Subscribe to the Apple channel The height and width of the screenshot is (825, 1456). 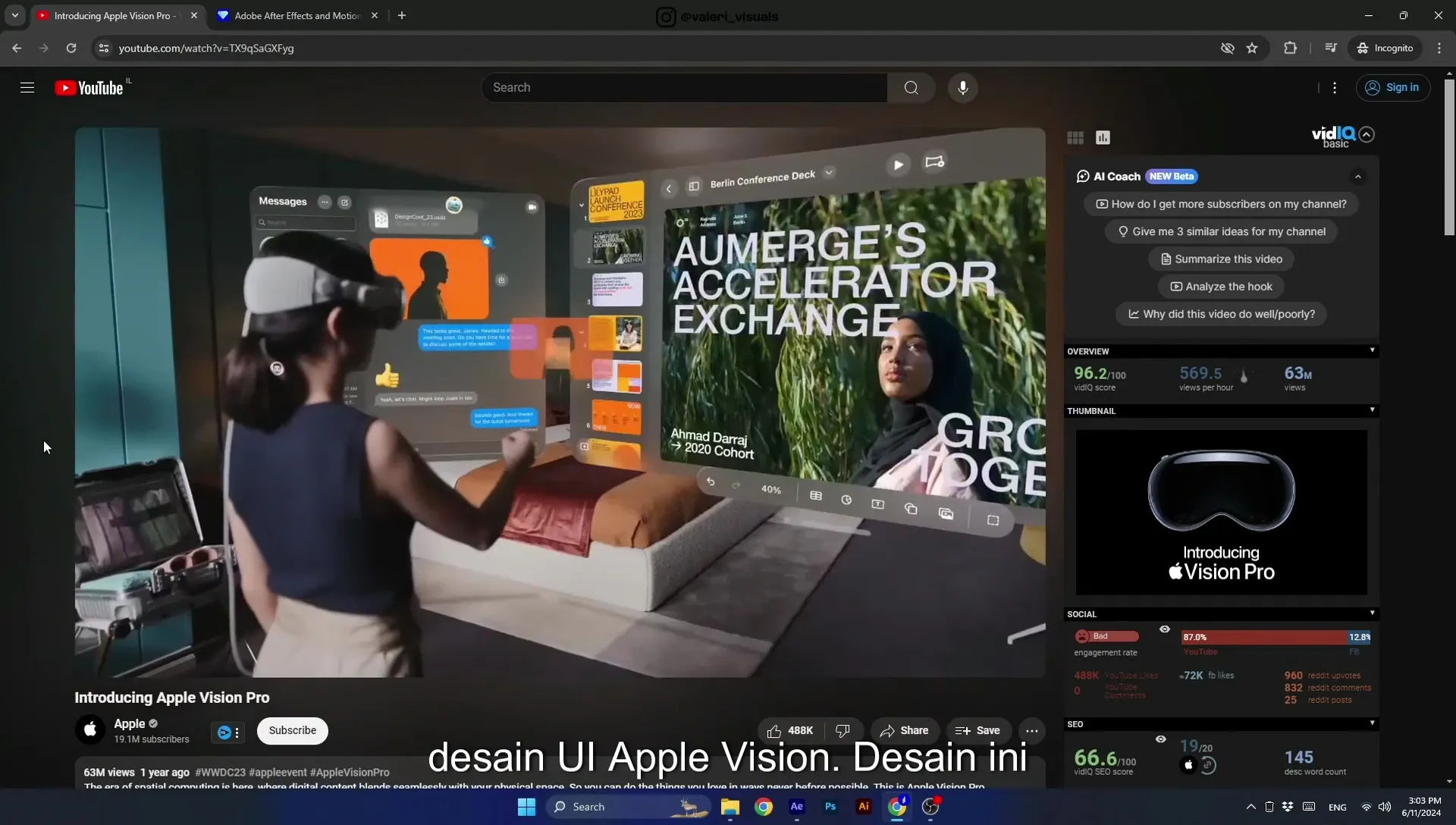click(x=292, y=730)
